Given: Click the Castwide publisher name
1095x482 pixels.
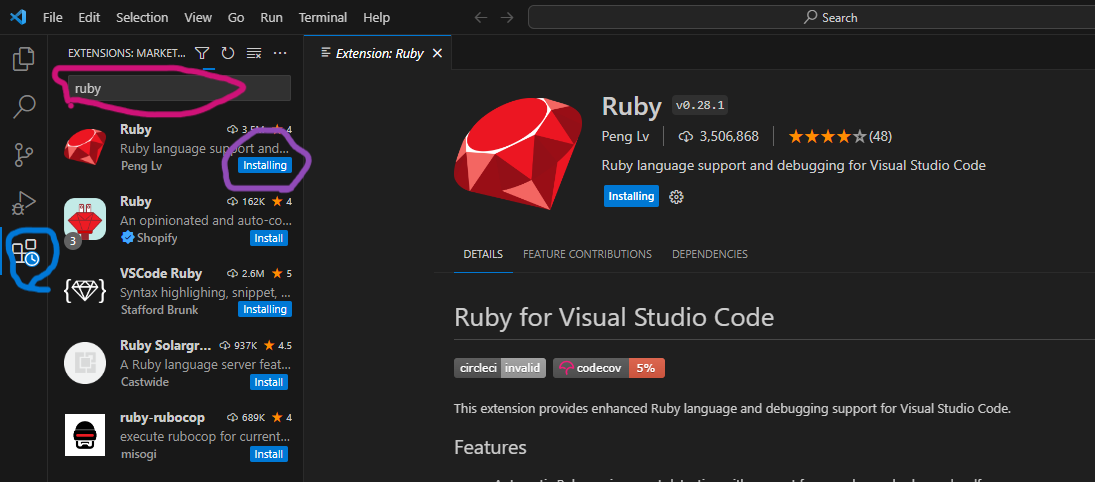Looking at the screenshot, I should (x=145, y=382).
